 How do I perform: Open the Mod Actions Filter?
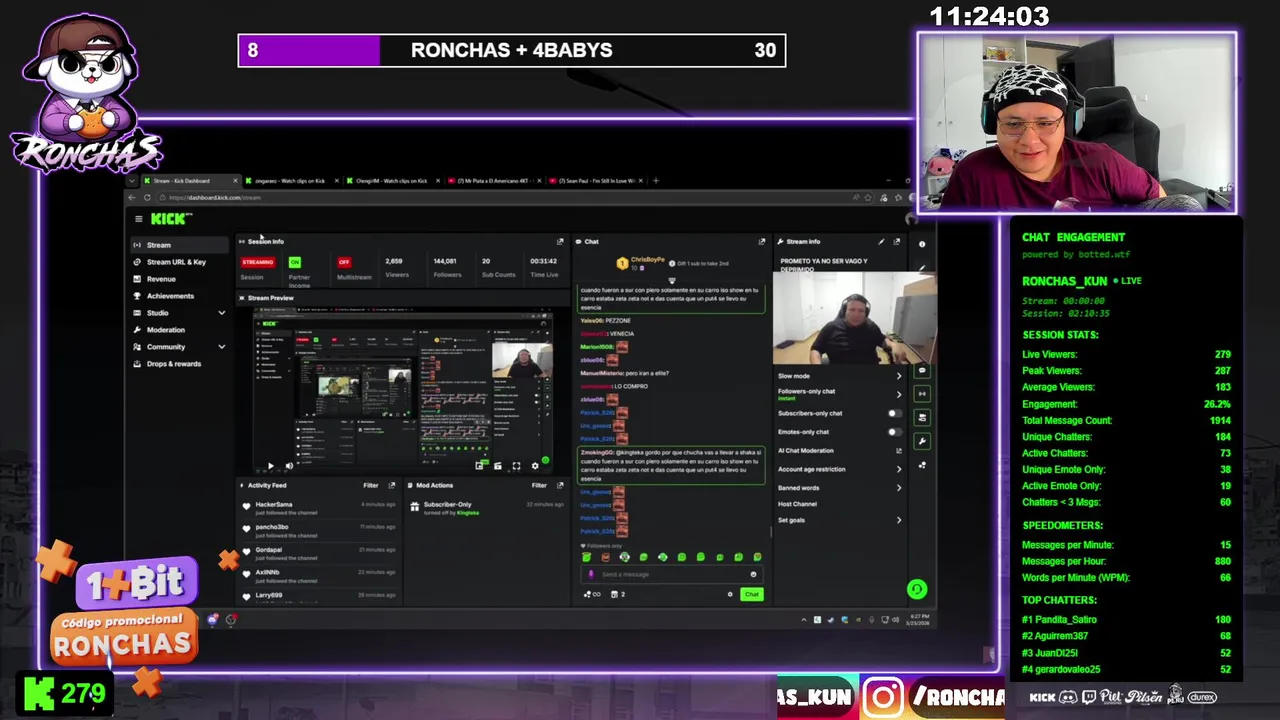[539, 486]
